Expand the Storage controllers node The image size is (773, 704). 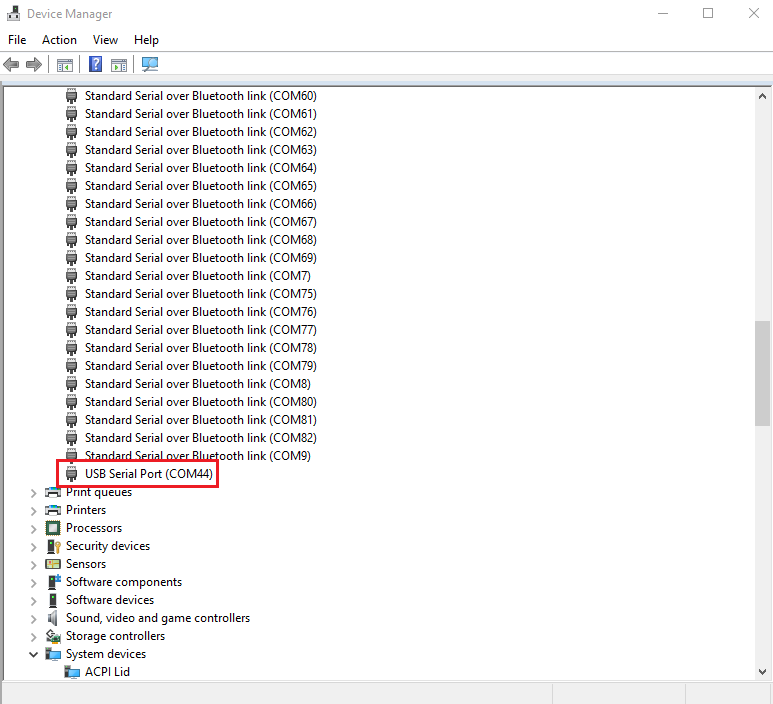click(x=34, y=636)
